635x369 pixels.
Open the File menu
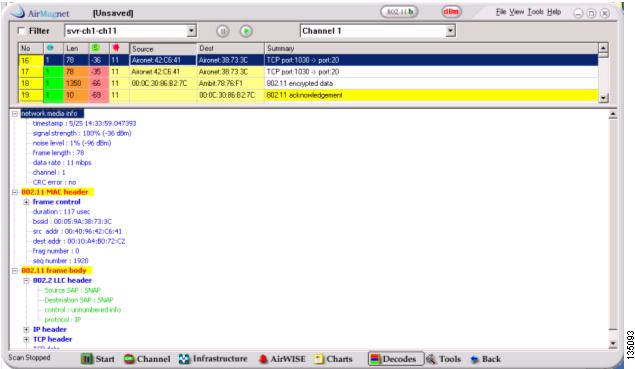pyautogui.click(x=501, y=12)
